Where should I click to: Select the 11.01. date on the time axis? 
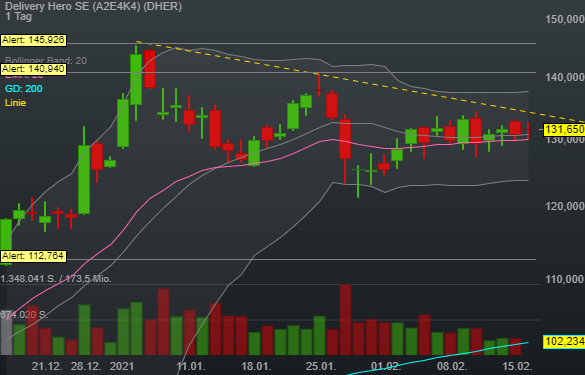pos(191,366)
